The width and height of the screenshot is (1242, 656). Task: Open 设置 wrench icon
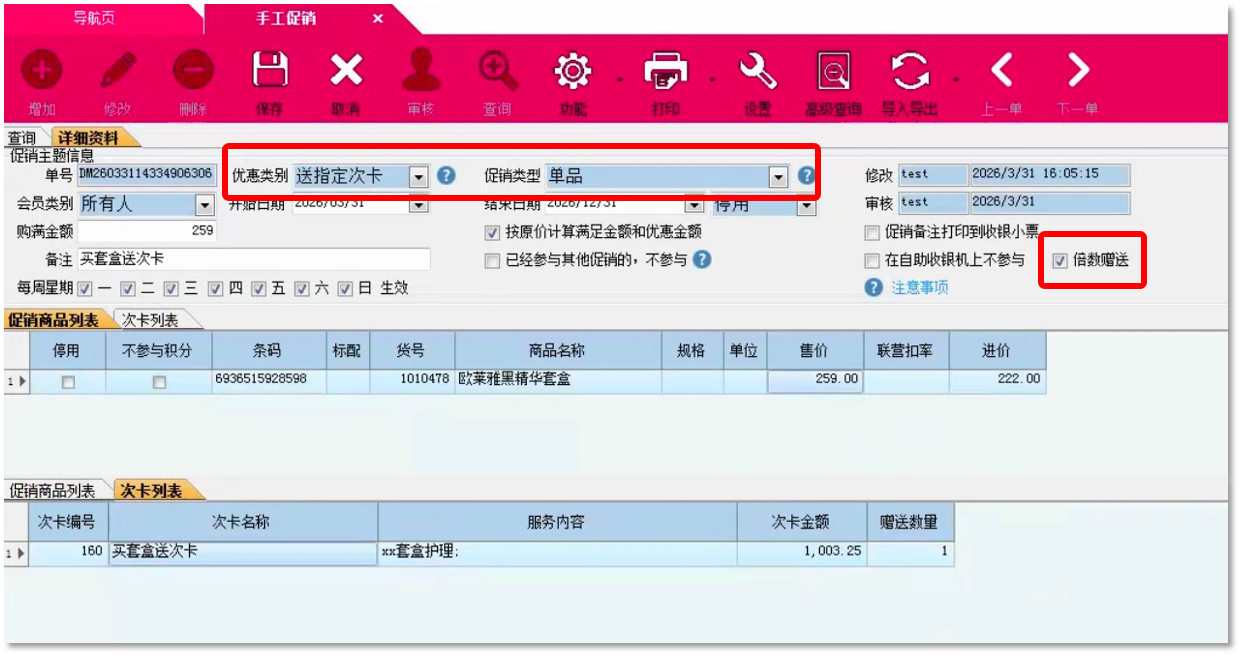click(758, 71)
